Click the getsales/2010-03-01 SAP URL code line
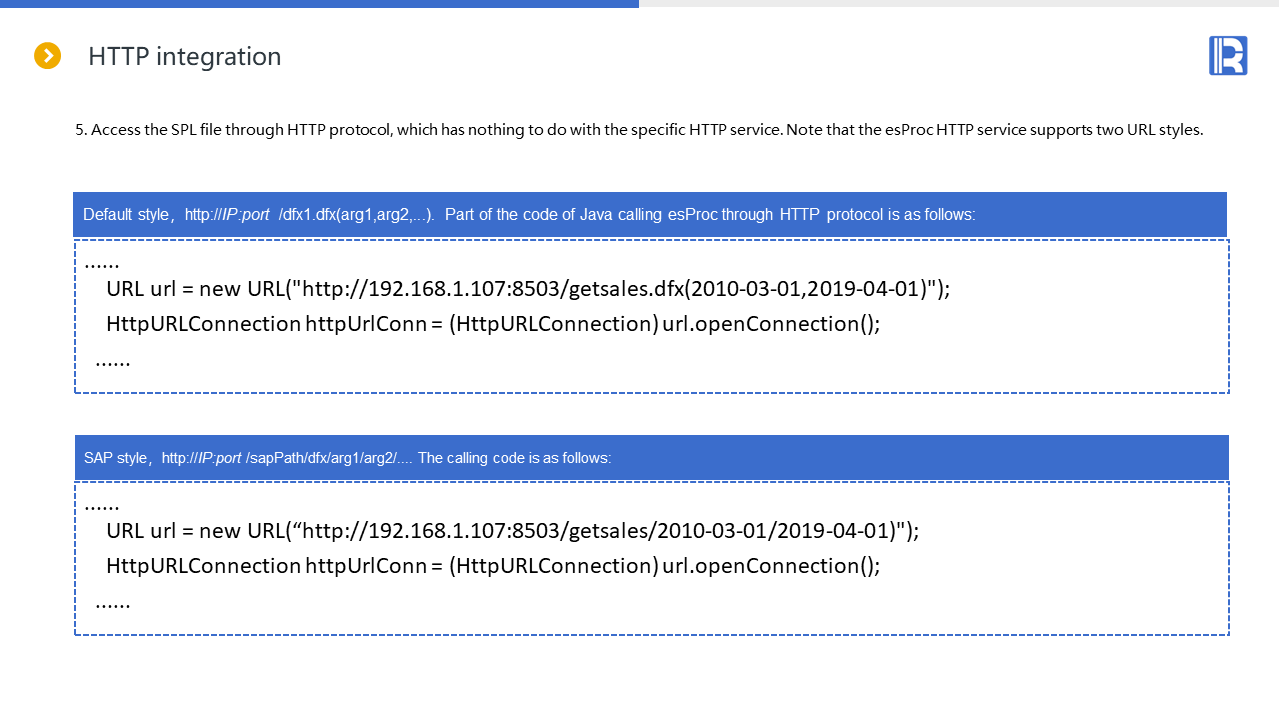This screenshot has width=1279, height=720. pyautogui.click(x=512, y=531)
